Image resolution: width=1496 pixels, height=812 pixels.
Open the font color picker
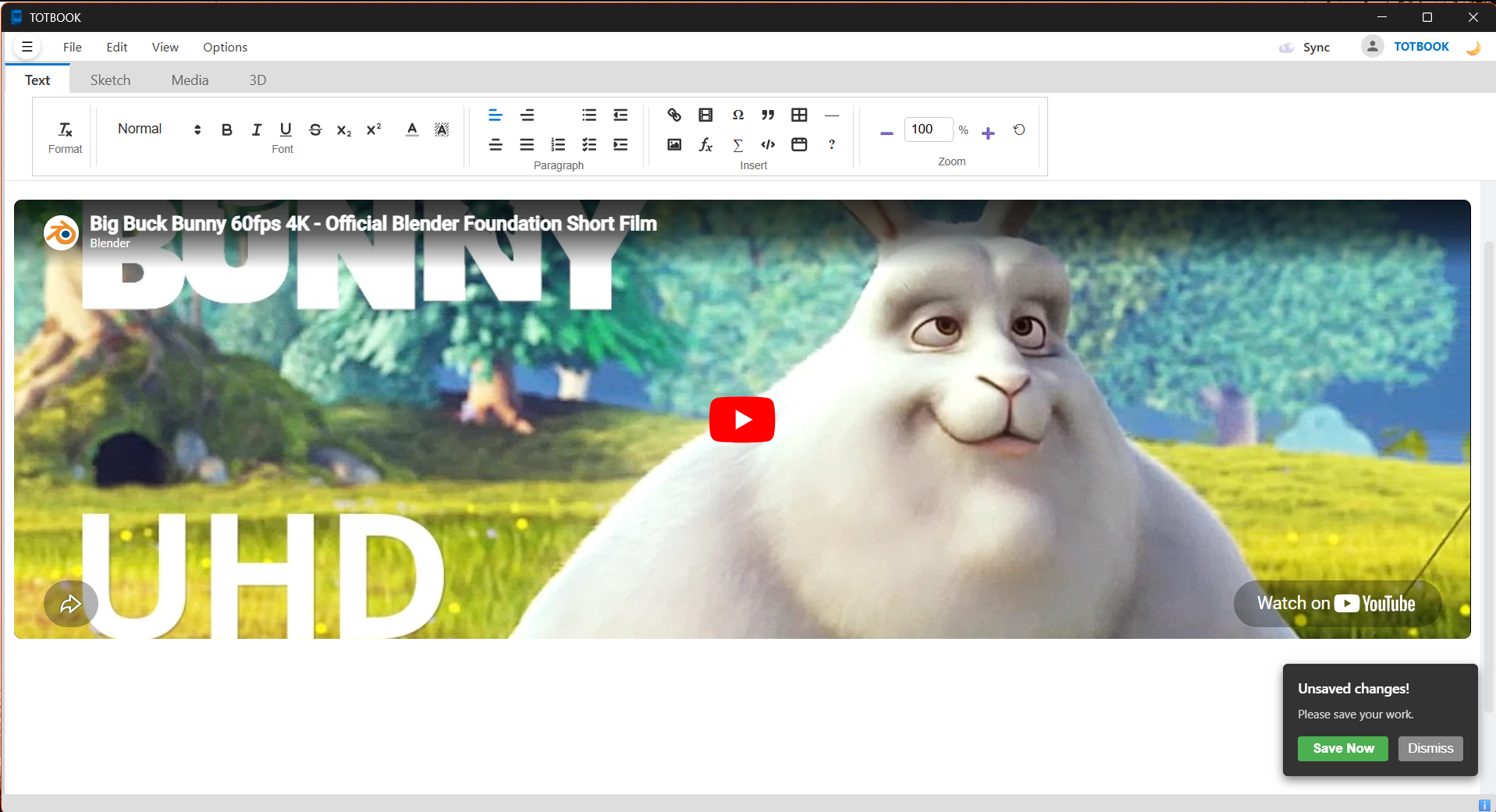coord(412,129)
